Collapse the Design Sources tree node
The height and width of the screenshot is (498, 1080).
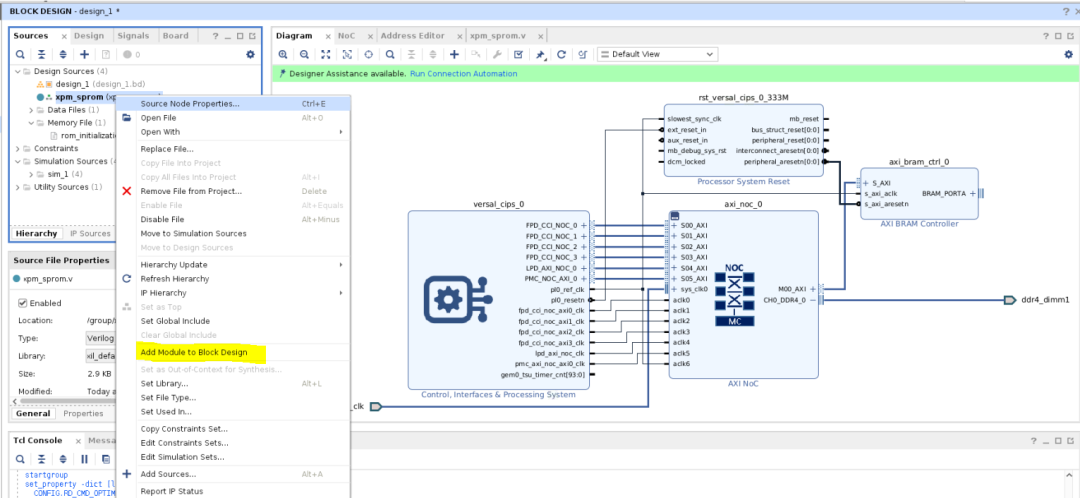tap(18, 72)
